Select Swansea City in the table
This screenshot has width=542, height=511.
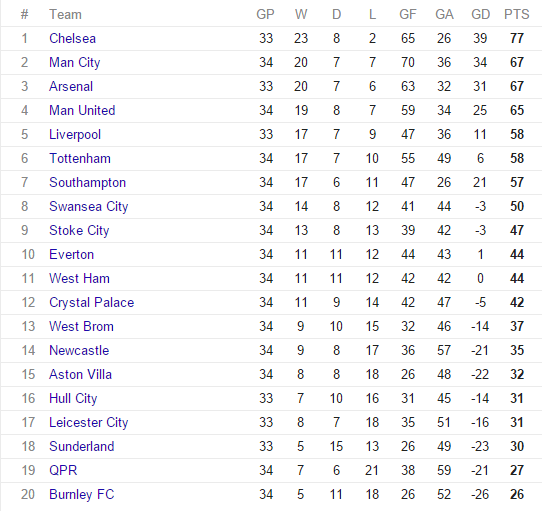[88, 206]
